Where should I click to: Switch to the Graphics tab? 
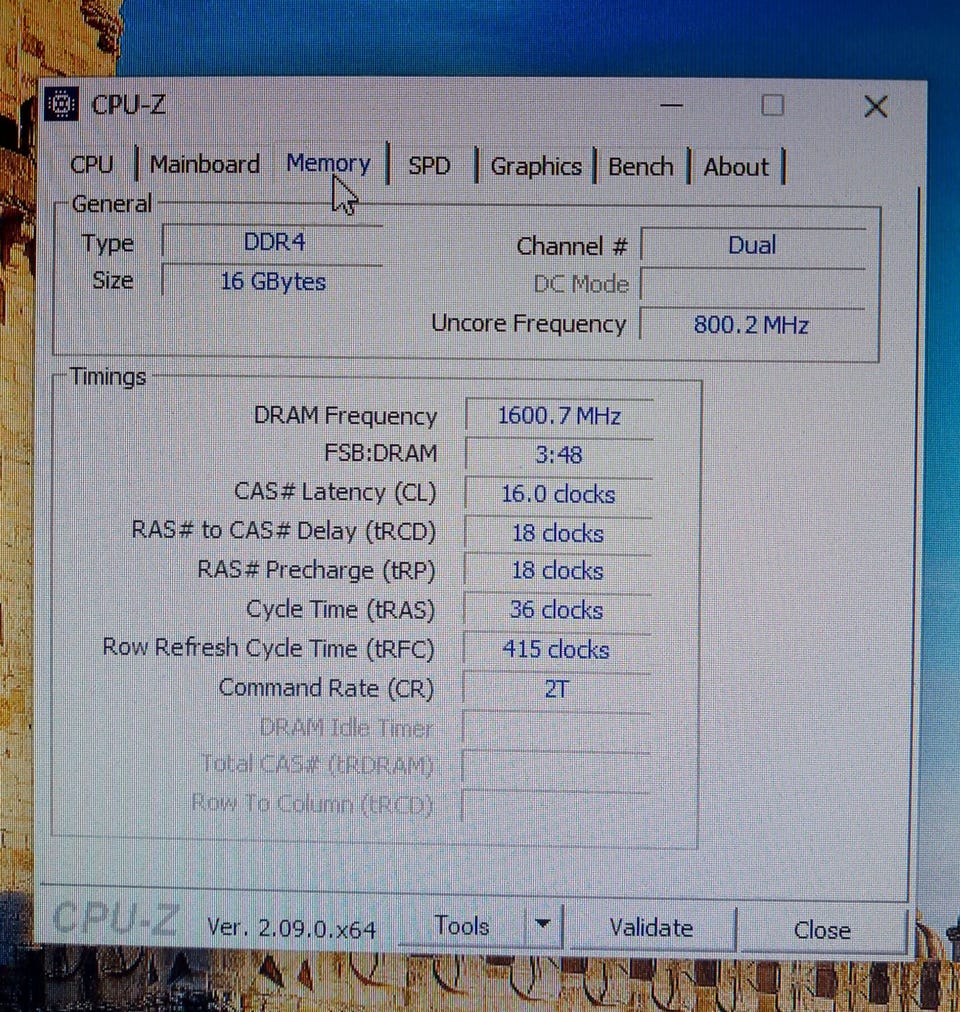tap(536, 167)
